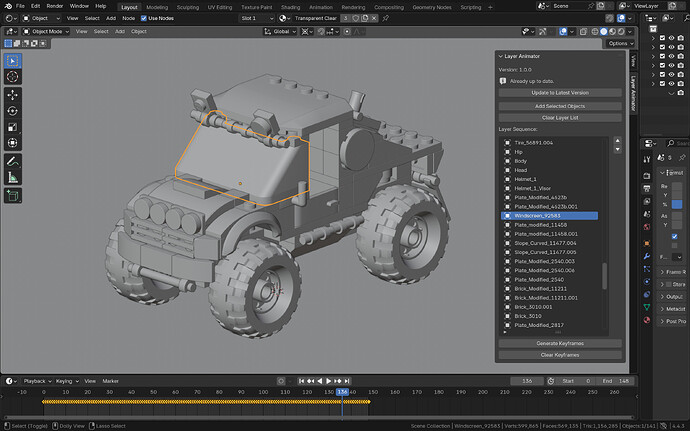This screenshot has width=690, height=431.
Task: Jump to the last frame
Action: 347,381
